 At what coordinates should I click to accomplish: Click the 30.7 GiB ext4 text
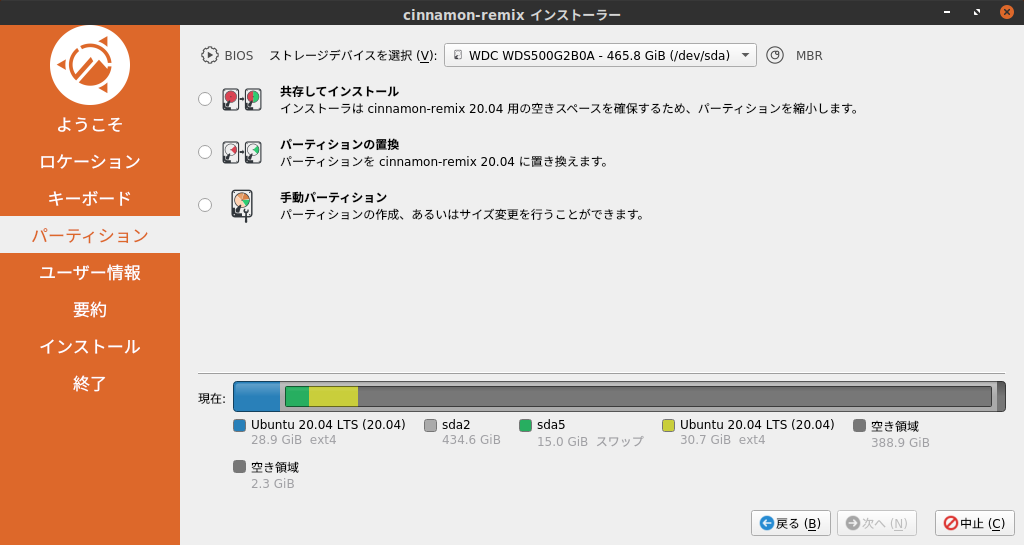click(722, 440)
